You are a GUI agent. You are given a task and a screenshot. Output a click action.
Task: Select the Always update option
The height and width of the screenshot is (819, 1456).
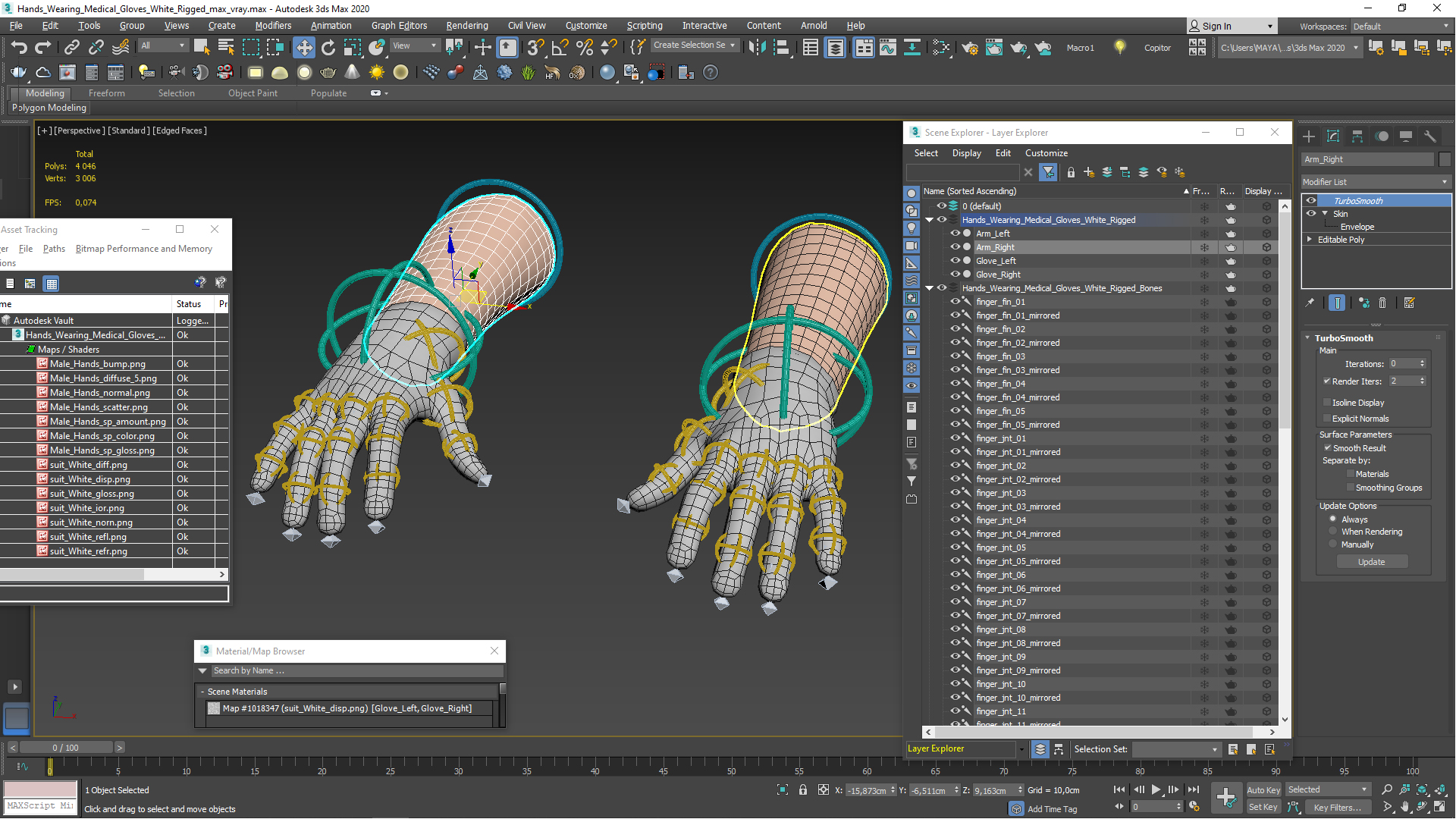pyautogui.click(x=1333, y=519)
